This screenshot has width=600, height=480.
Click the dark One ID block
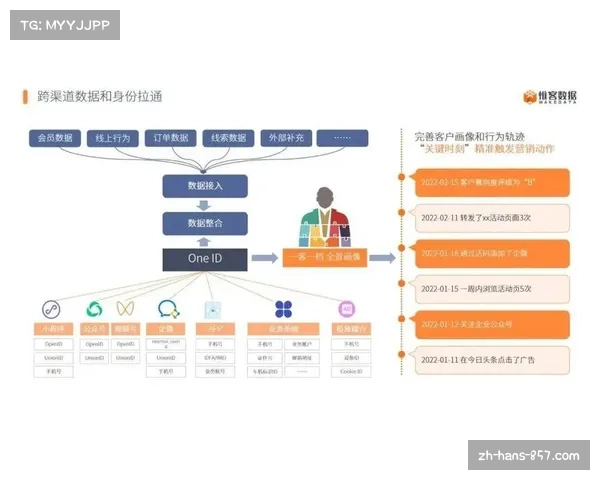(x=205, y=260)
